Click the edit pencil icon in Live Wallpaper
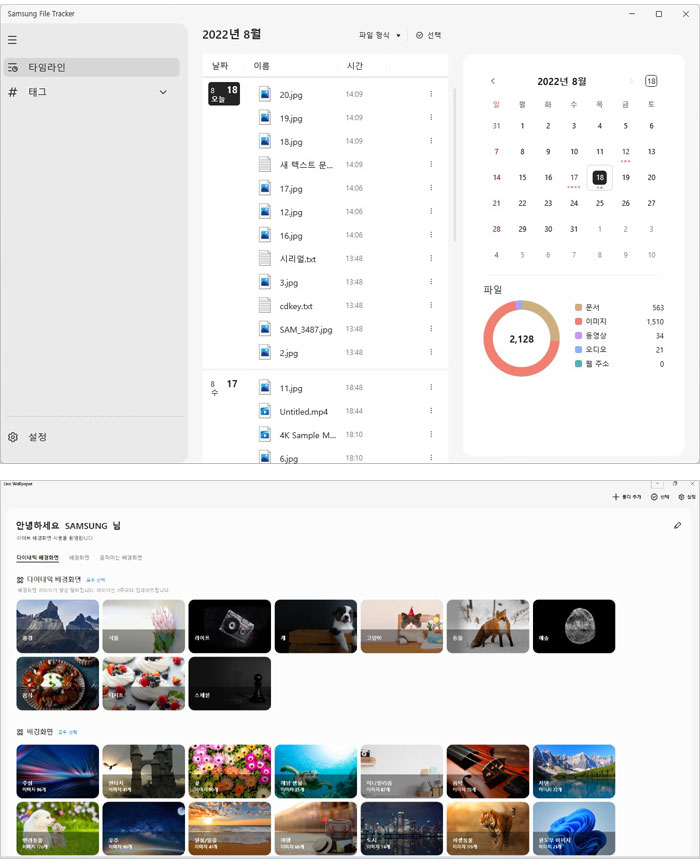Image resolution: width=700 pixels, height=865 pixels. (x=677, y=525)
